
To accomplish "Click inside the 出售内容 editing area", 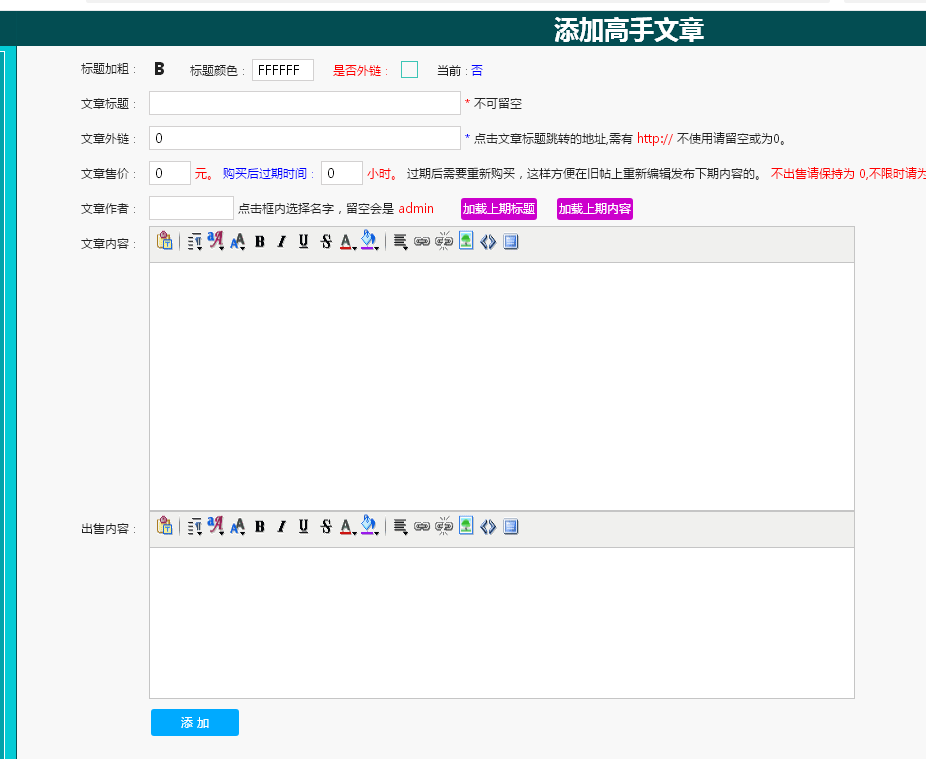I will point(502,623).
